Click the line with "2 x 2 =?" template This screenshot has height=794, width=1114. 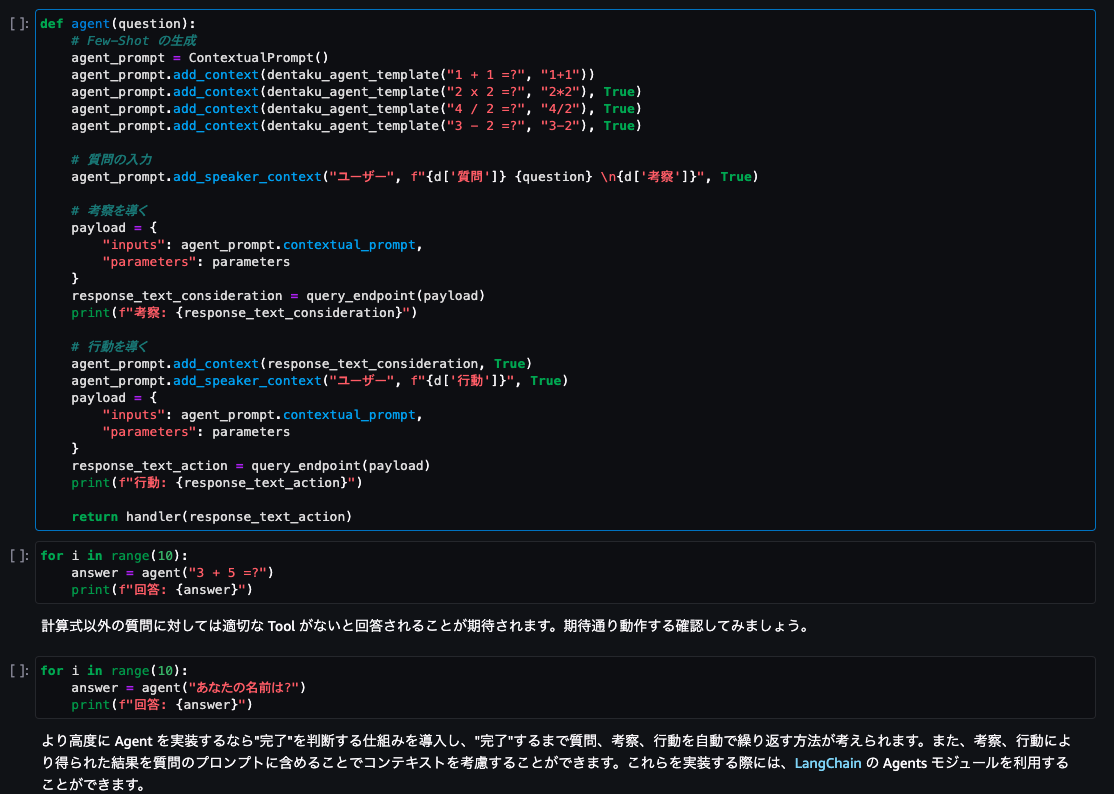point(356,92)
